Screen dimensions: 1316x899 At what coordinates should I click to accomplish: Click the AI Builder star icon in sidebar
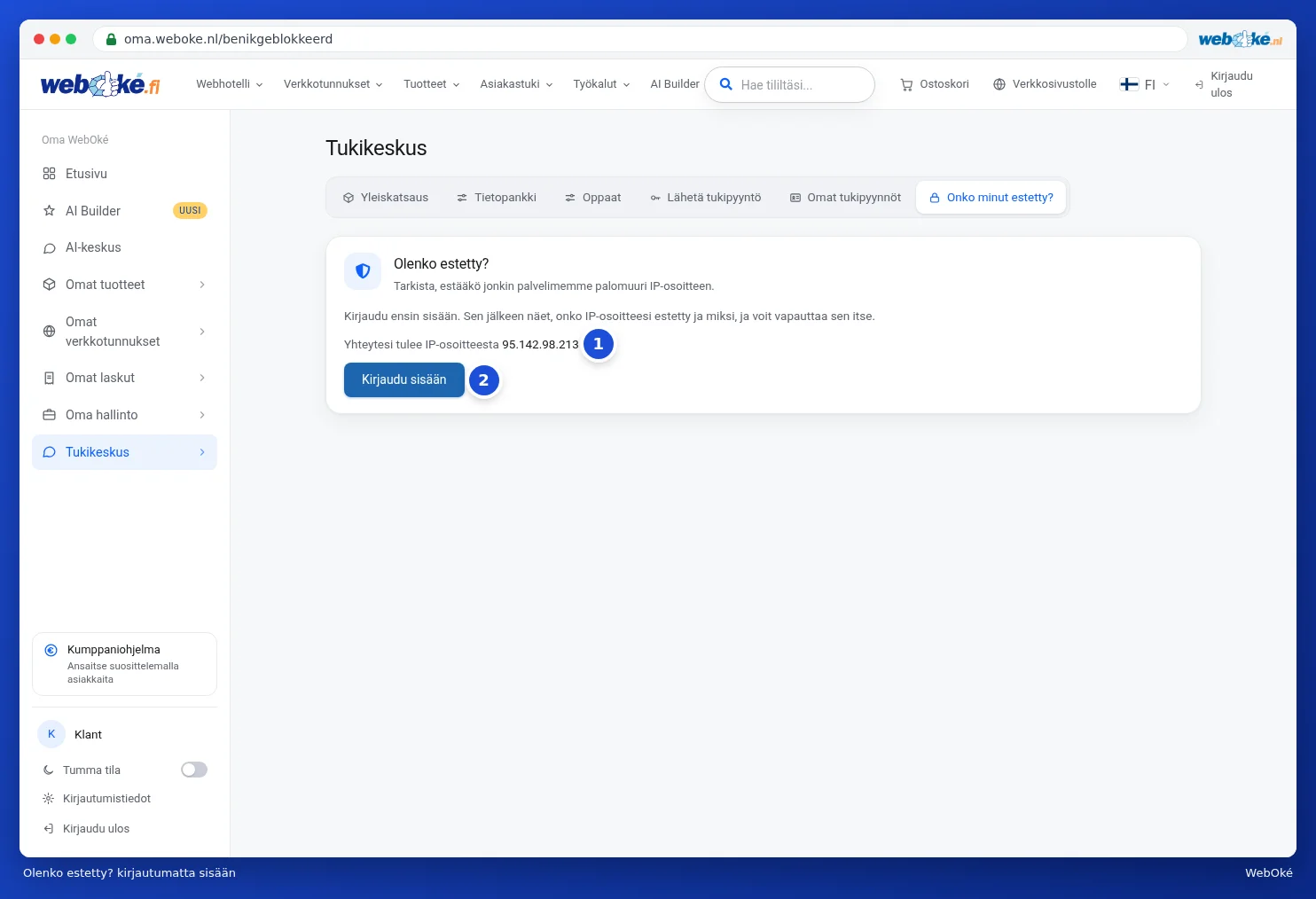pos(50,211)
